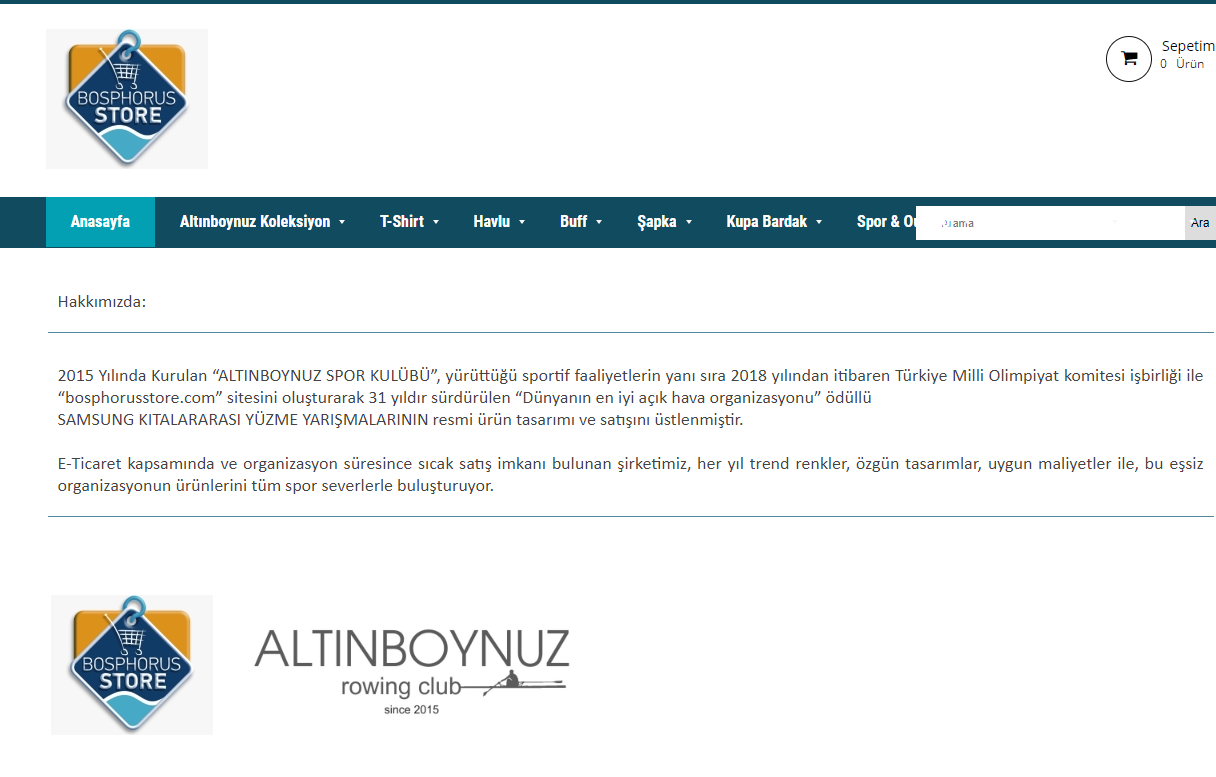Click the 0 Ürün cart count

coord(1182,64)
